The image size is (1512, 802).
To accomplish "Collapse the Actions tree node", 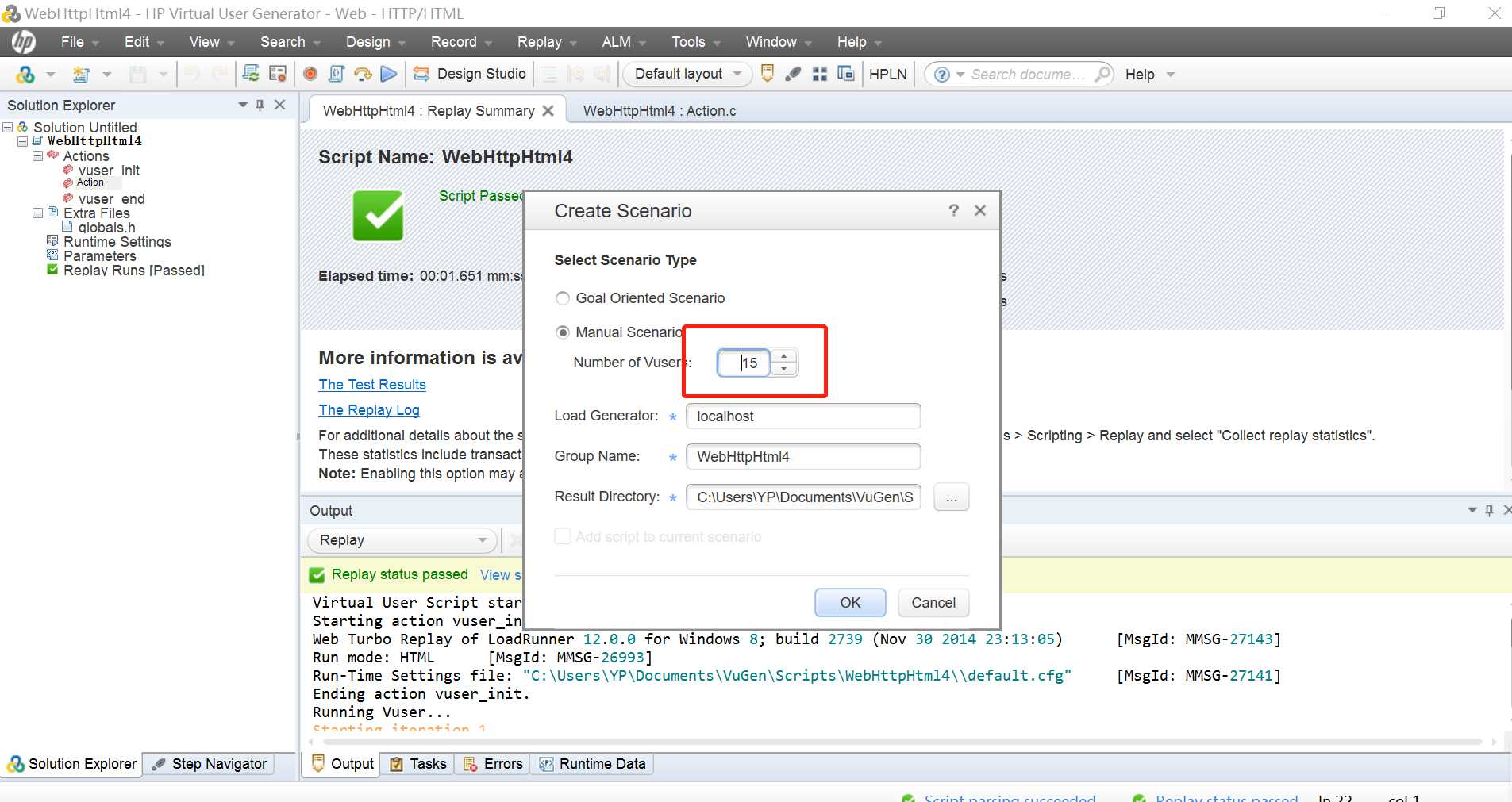I will pos(37,156).
